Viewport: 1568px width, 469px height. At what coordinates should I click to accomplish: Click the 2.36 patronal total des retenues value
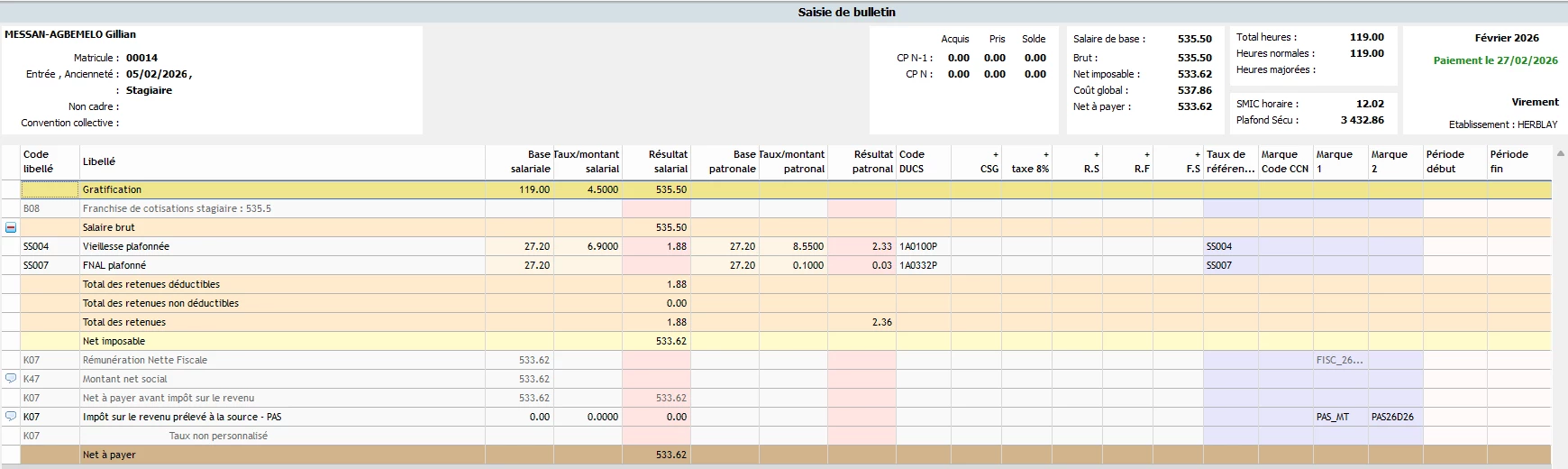(861, 322)
